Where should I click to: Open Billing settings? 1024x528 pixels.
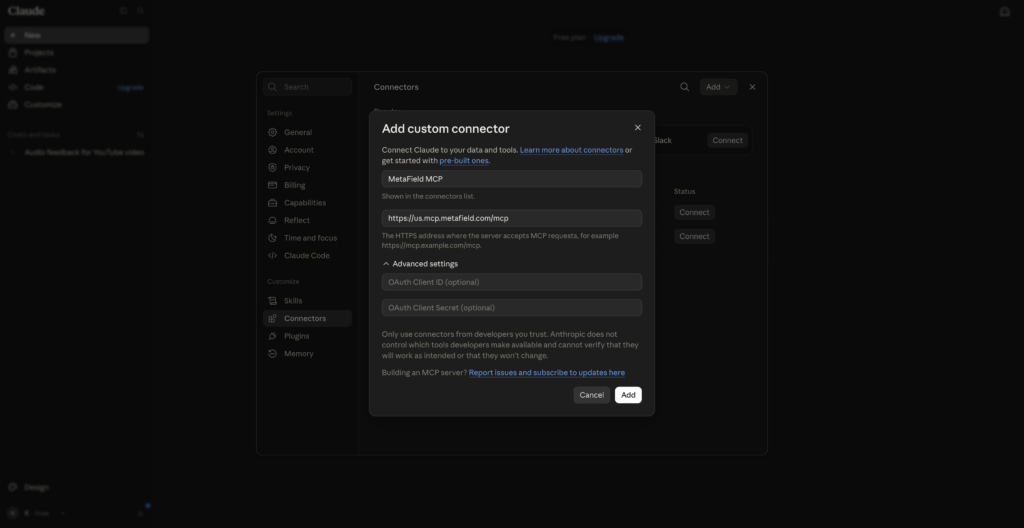(307, 185)
